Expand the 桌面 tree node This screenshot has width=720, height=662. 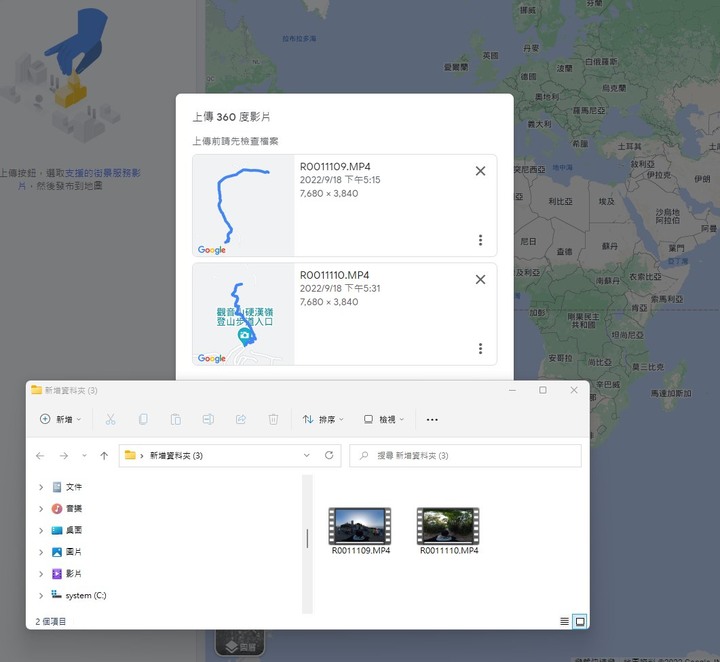[x=41, y=530]
